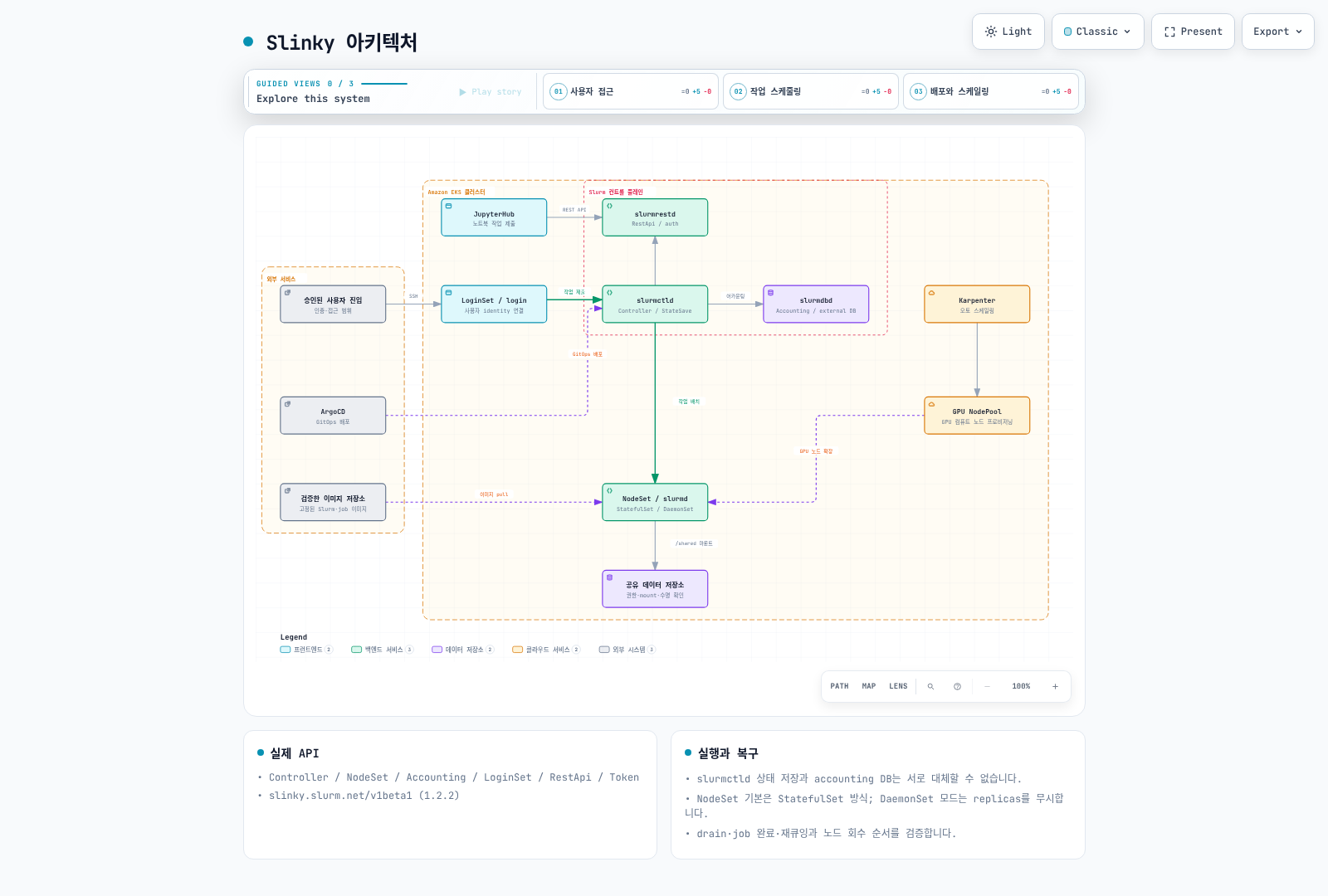Click the REST API edge label
This screenshot has height=896, width=1328.
point(574,210)
